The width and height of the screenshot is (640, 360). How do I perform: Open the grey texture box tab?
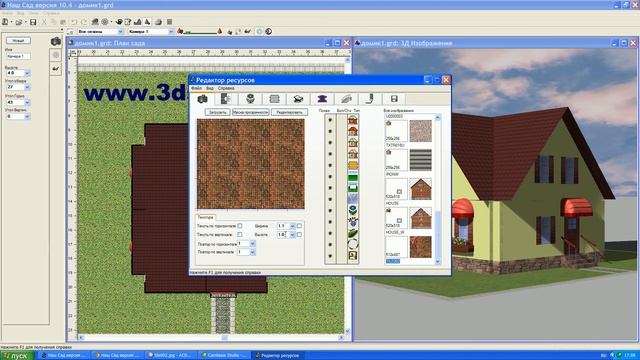coord(274,99)
